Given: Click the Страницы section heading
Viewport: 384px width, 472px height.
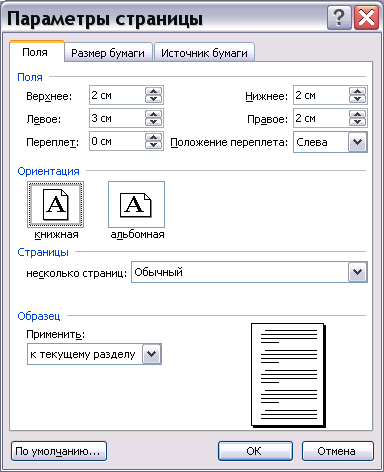Looking at the screenshot, I should pos(43,252).
